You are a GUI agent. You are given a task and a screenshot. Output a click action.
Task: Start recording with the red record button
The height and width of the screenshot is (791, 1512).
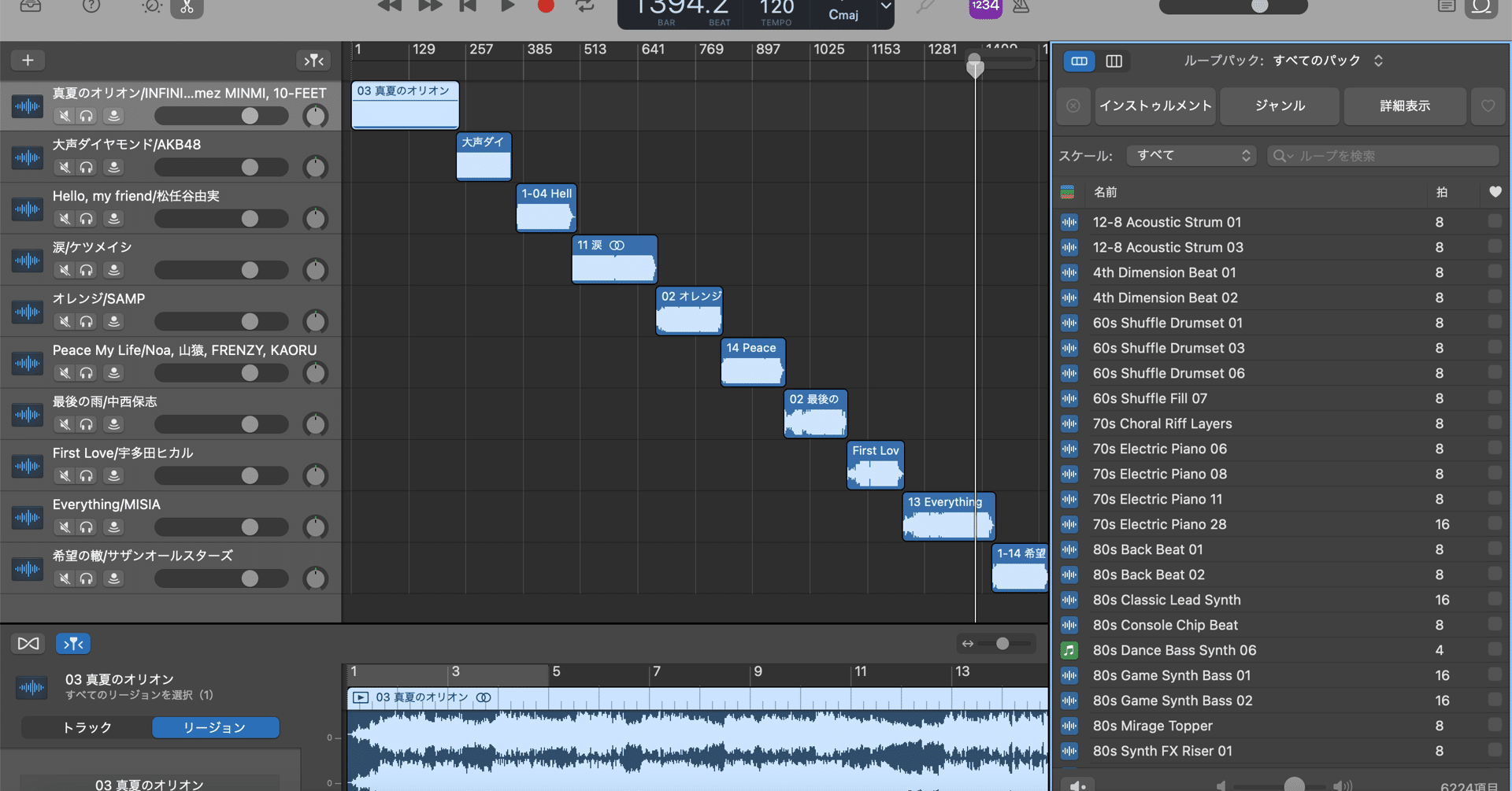[x=546, y=6]
